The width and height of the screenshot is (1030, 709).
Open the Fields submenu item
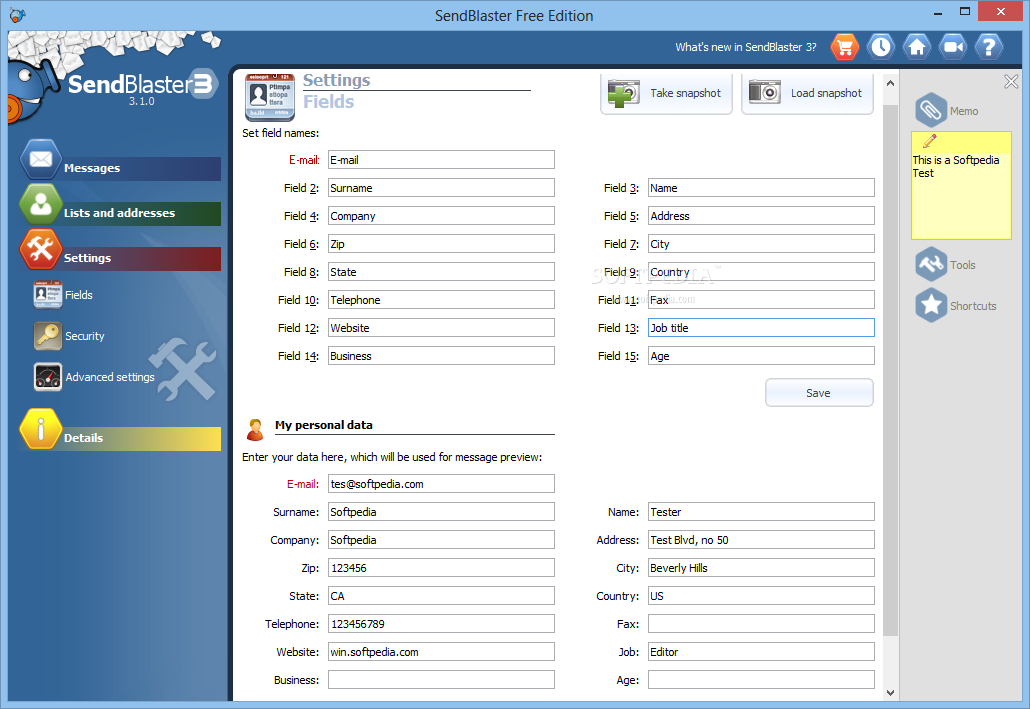point(79,295)
